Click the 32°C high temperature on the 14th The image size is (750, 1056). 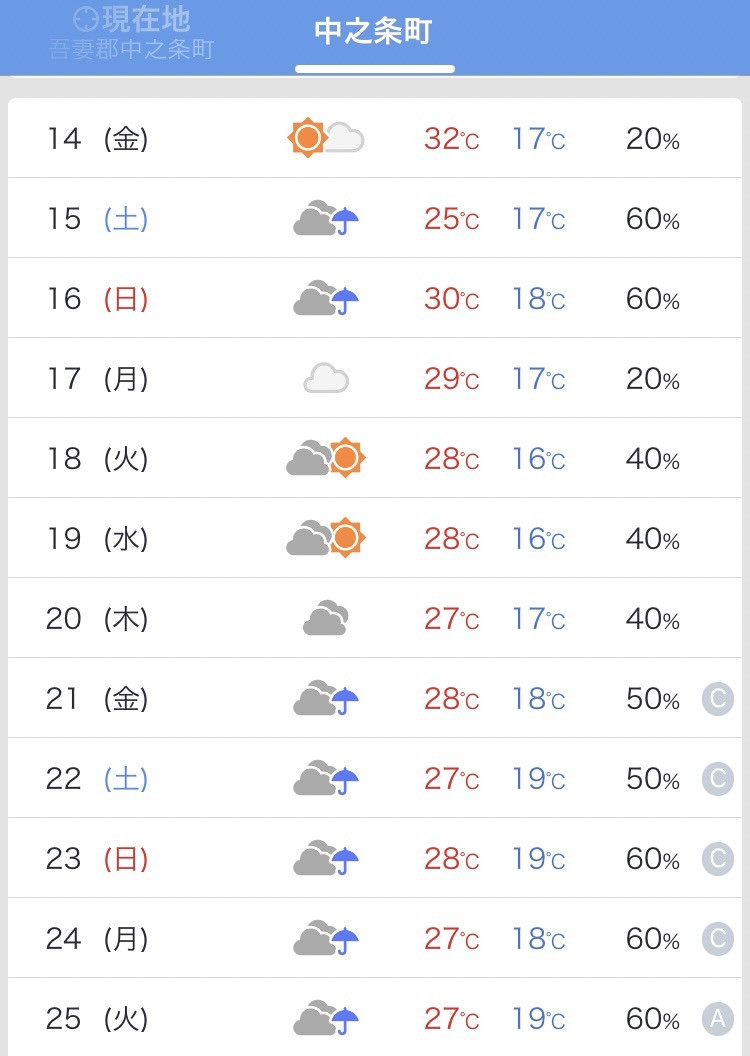point(451,139)
